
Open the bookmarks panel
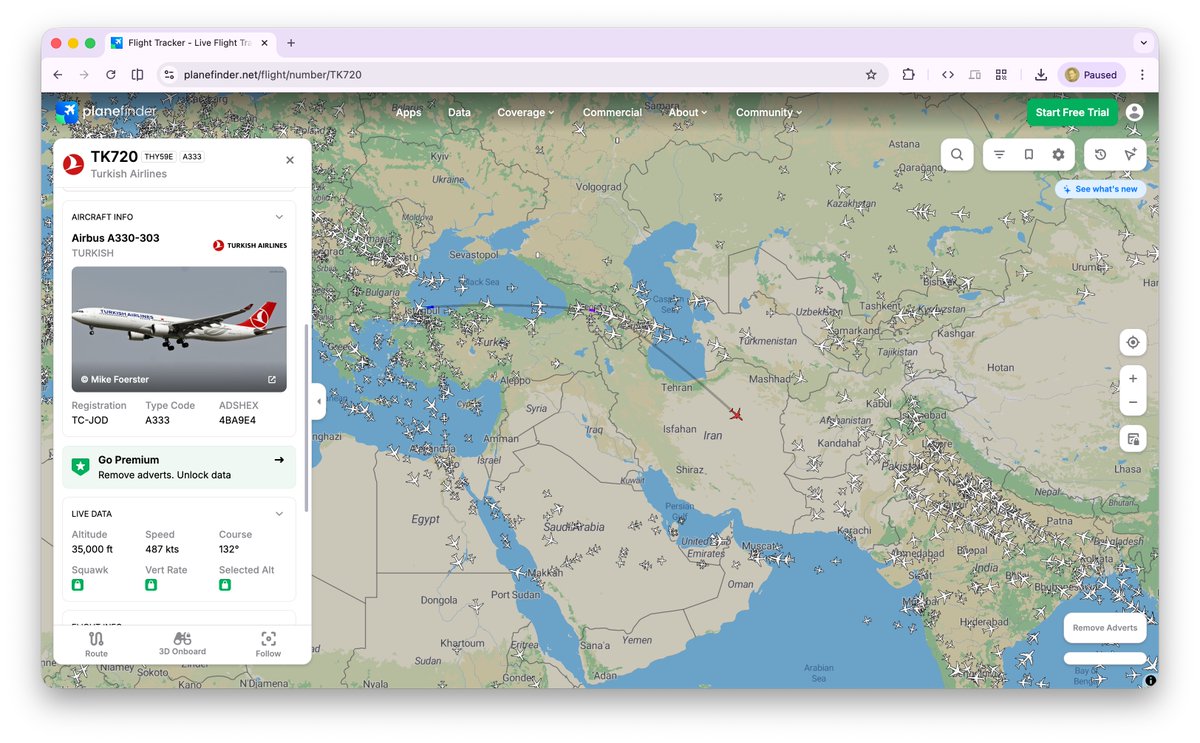(x=1027, y=154)
